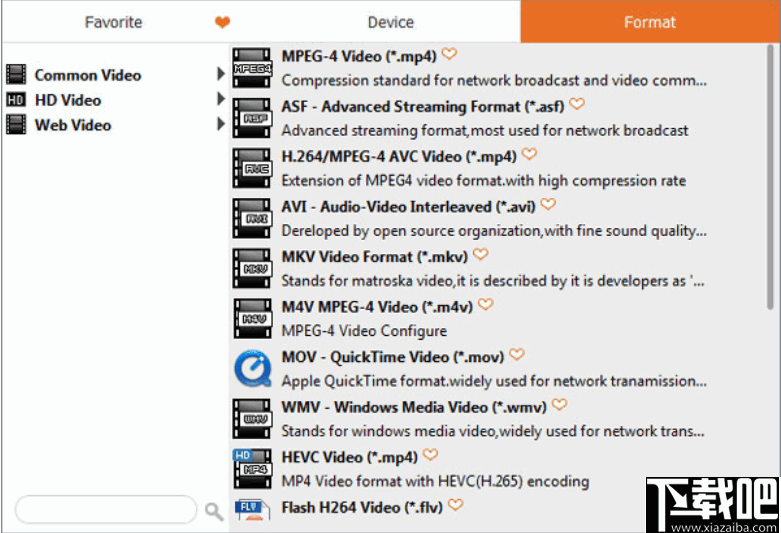The width and height of the screenshot is (781, 533).
Task: Click the orange heart beside Favorite tab
Action: (x=222, y=22)
